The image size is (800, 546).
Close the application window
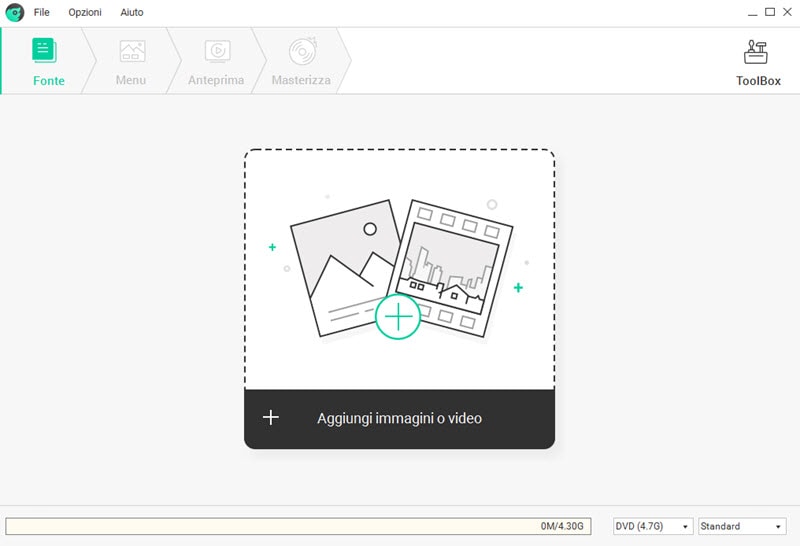tap(787, 12)
